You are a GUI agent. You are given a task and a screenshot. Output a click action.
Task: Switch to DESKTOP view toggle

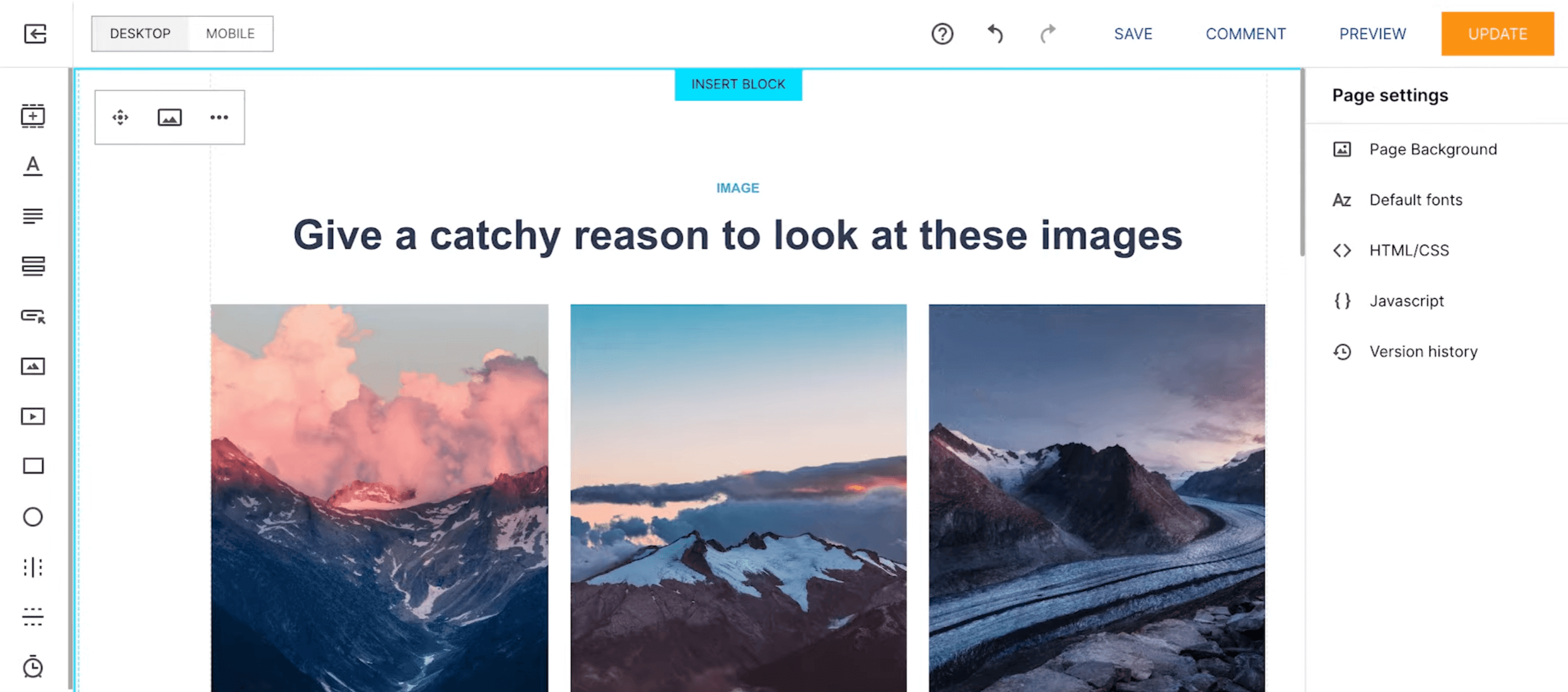pyautogui.click(x=140, y=33)
